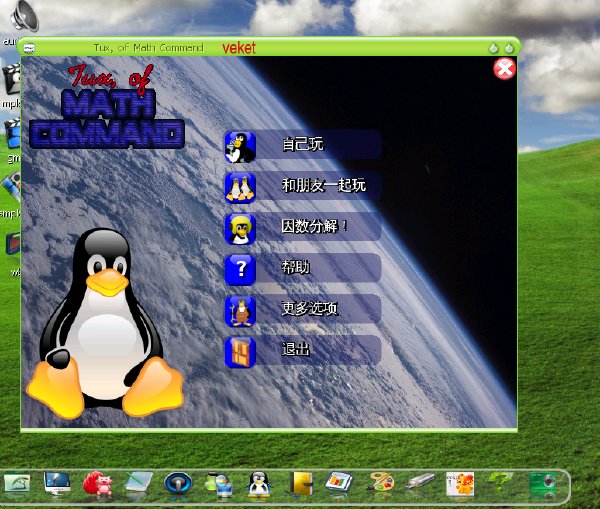This screenshot has width=600, height=509.
Task: Click the right green droplet title bar button
Action: click(509, 48)
